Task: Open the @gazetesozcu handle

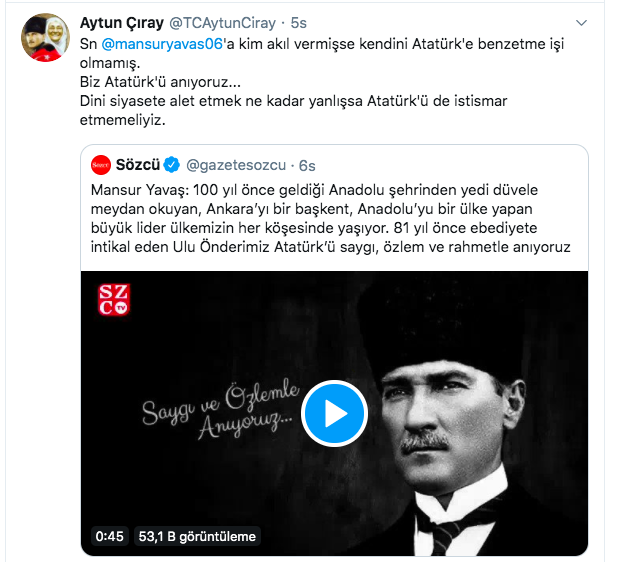Action: point(236,165)
